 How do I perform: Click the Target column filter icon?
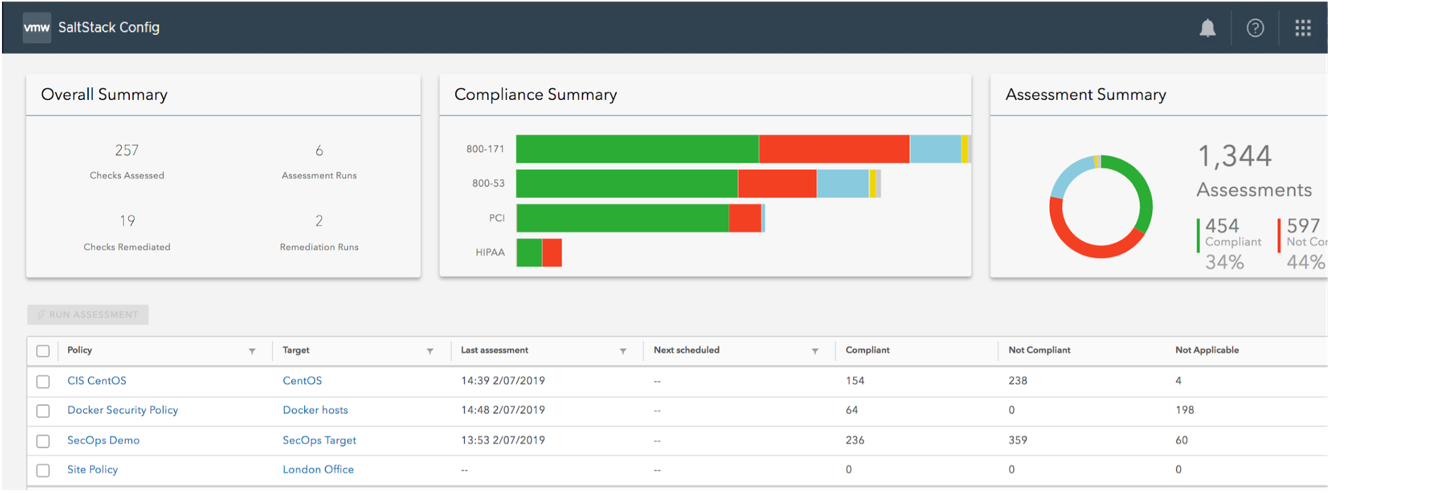click(x=430, y=351)
